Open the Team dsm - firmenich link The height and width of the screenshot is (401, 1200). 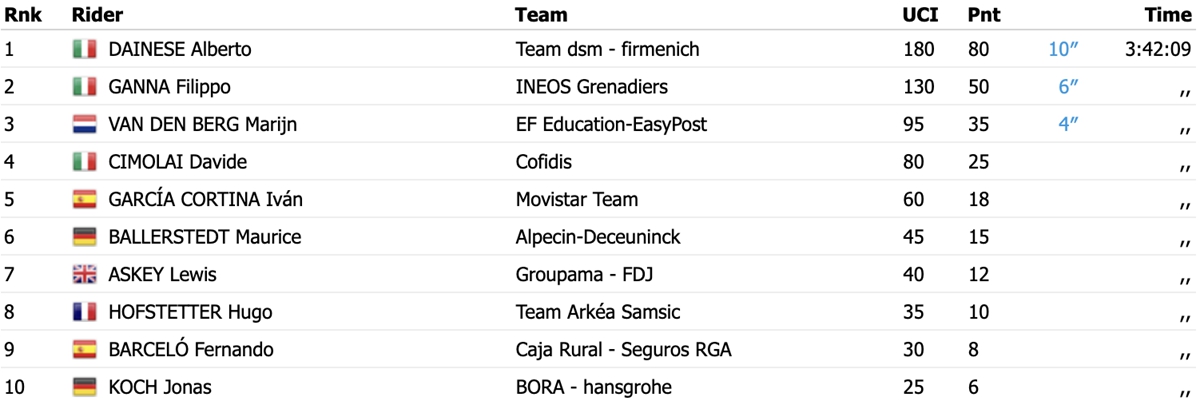coord(607,49)
